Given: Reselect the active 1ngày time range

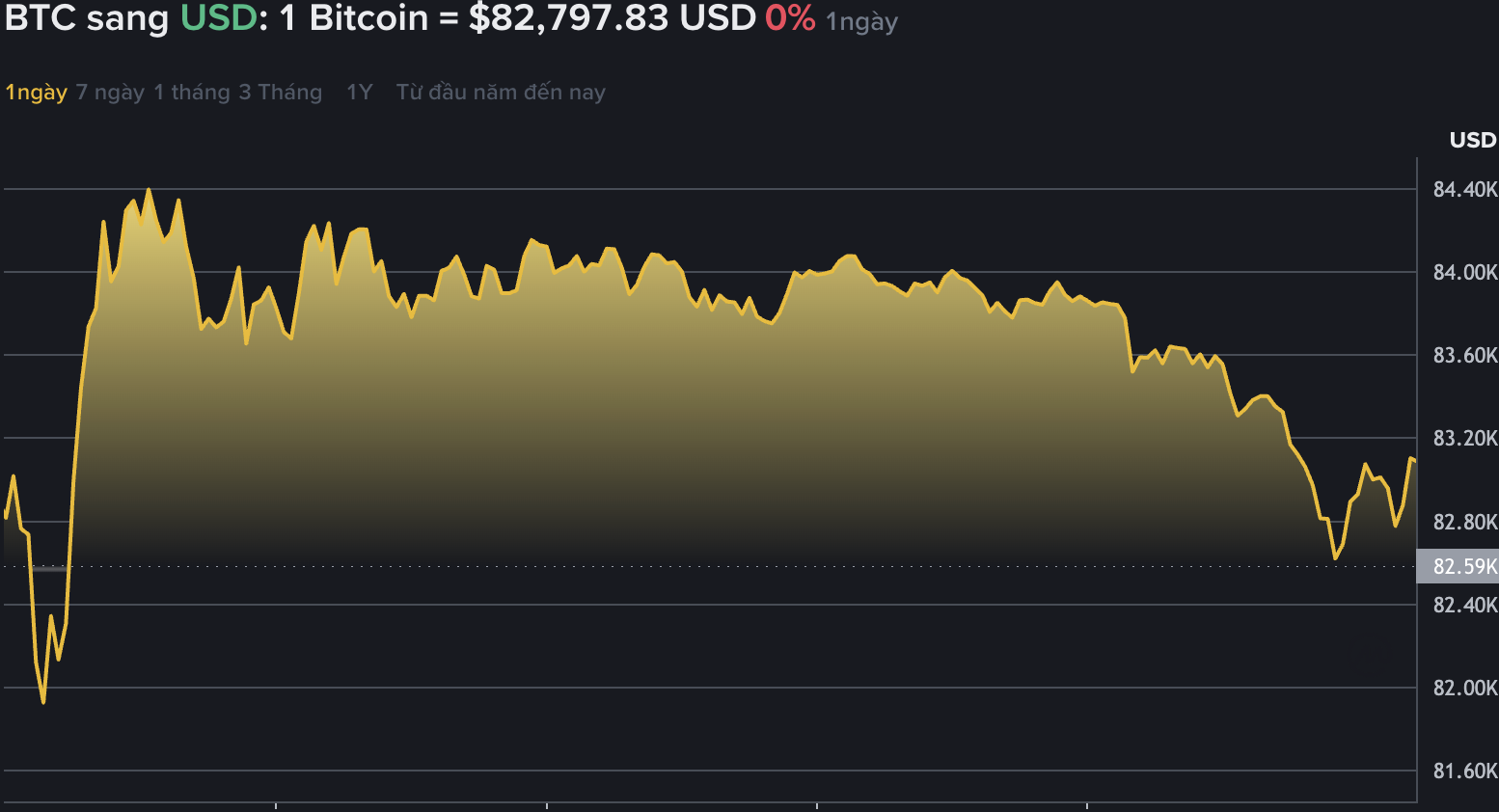Looking at the screenshot, I should [35, 92].
